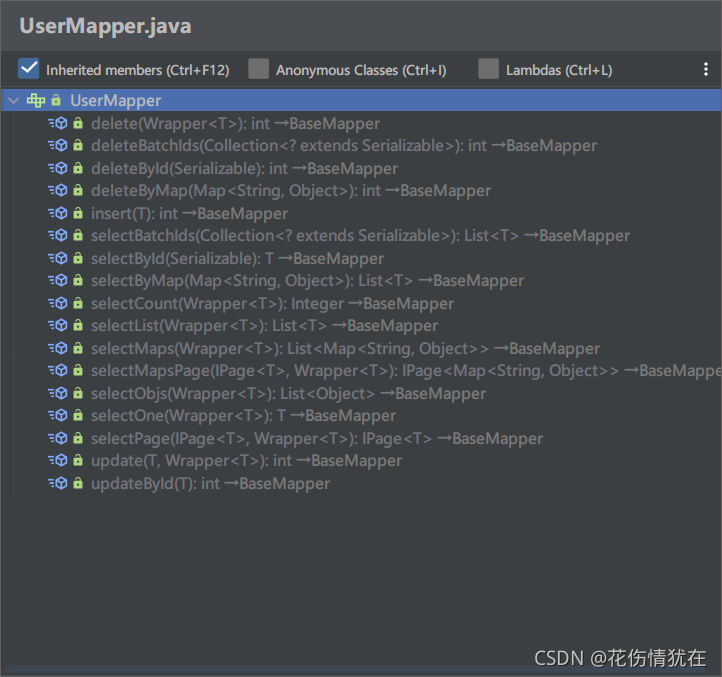Click method icon for selectMapsPage

tap(58, 370)
